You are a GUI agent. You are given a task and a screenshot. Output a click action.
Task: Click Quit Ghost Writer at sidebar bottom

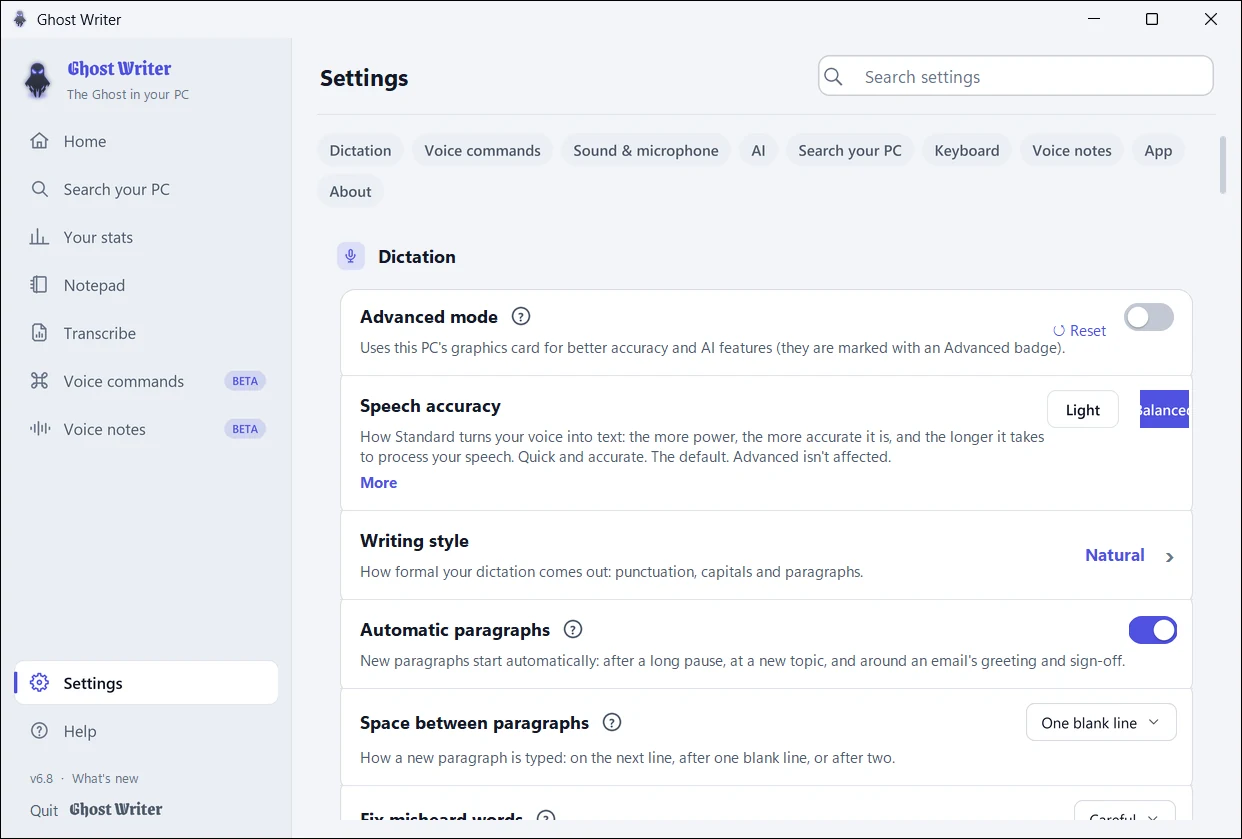96,810
